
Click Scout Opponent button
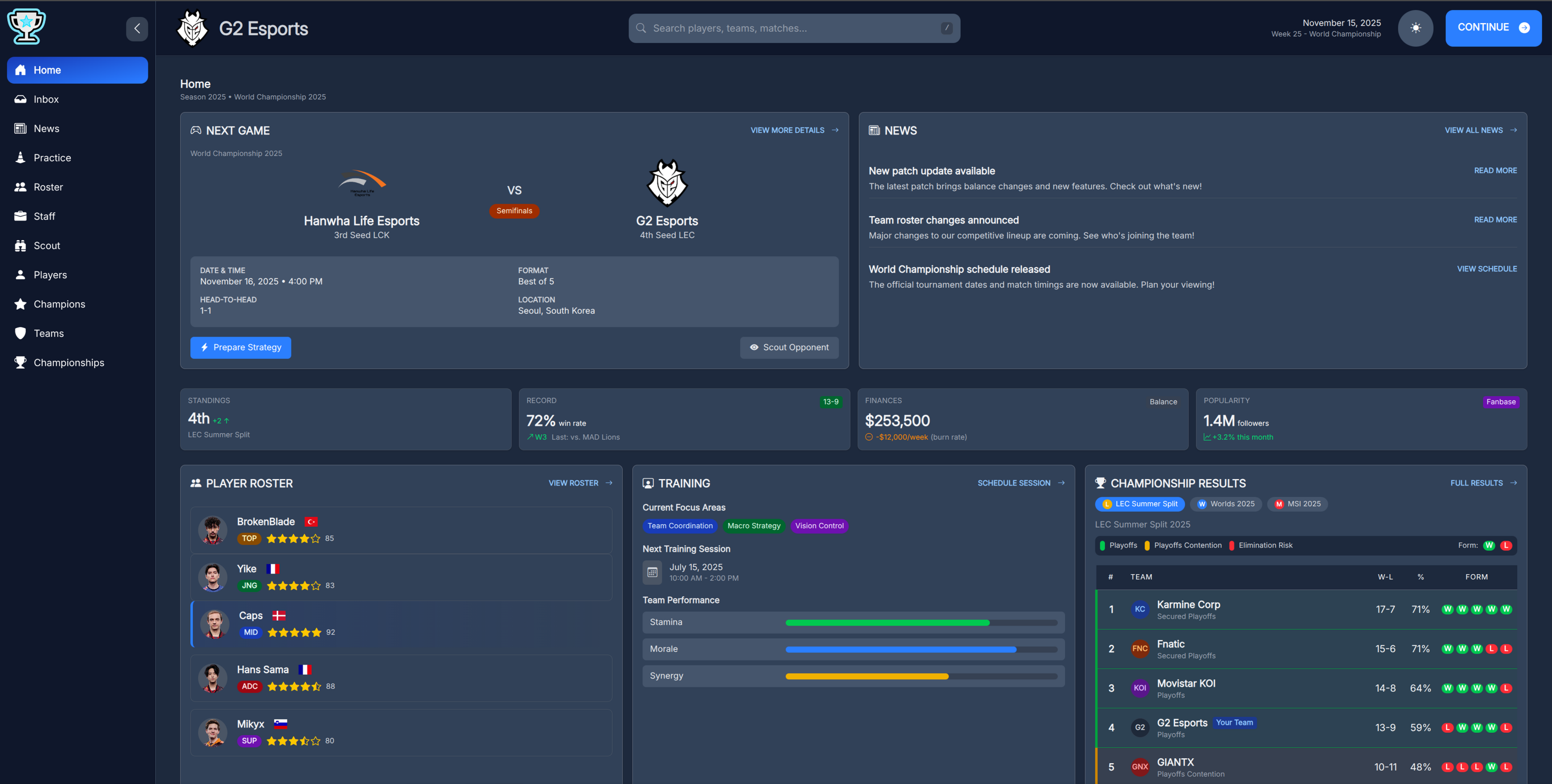click(x=789, y=347)
